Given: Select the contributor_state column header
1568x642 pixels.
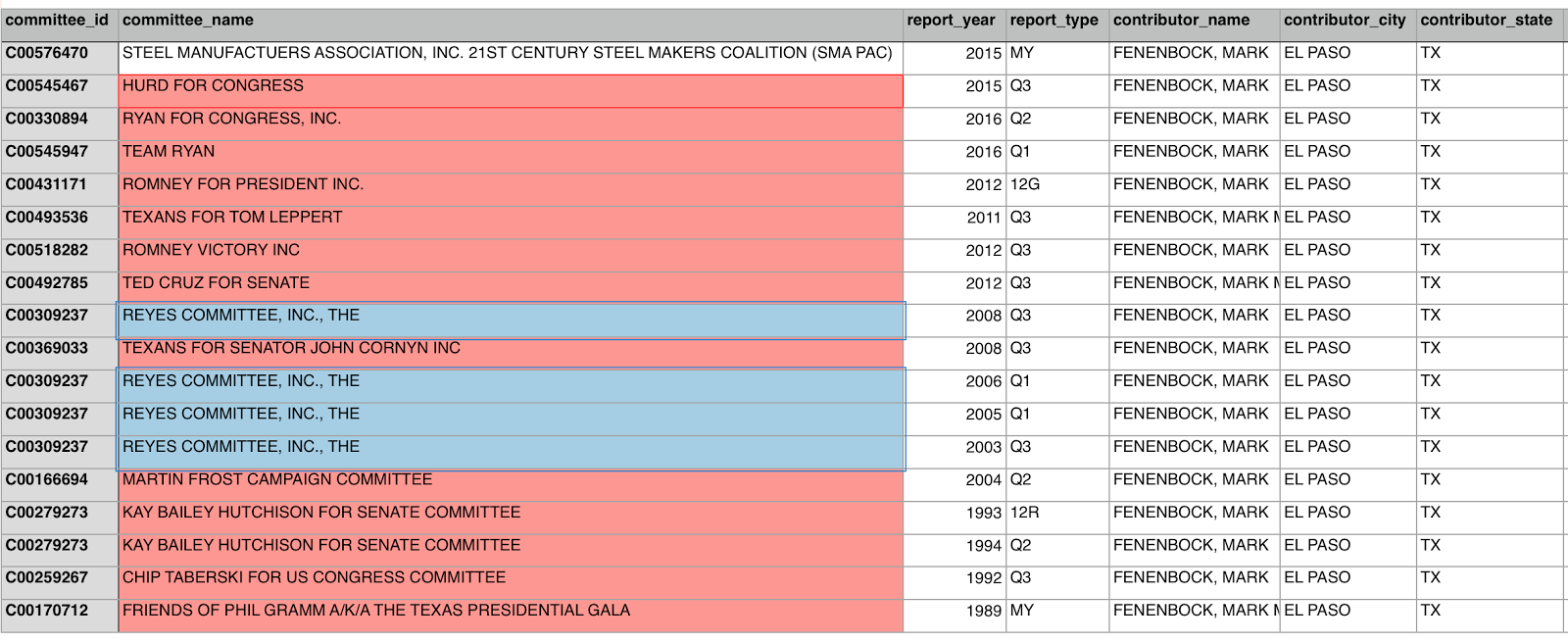Looking at the screenshot, I should click(1486, 21).
